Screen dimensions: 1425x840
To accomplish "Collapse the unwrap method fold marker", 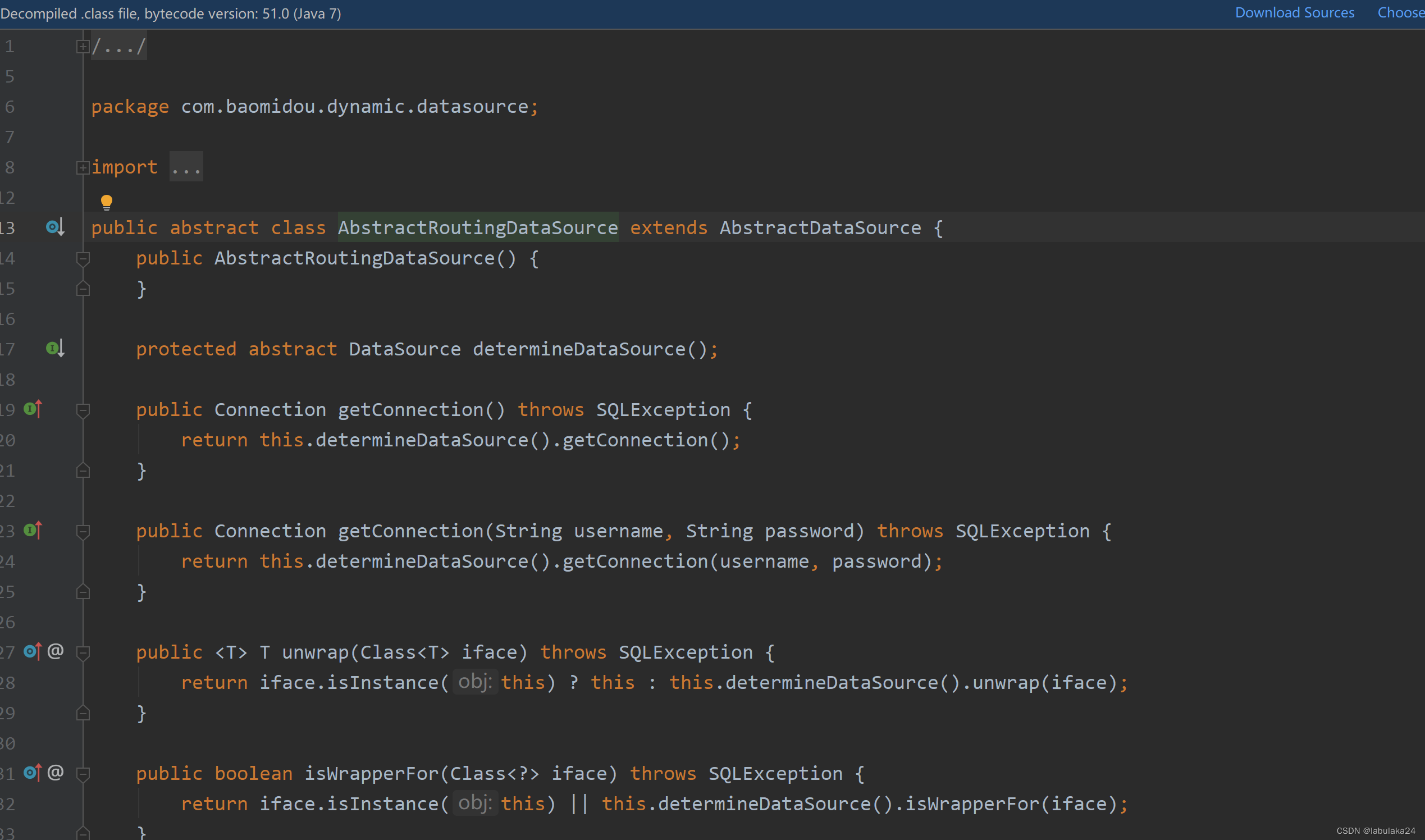I will 83,652.
